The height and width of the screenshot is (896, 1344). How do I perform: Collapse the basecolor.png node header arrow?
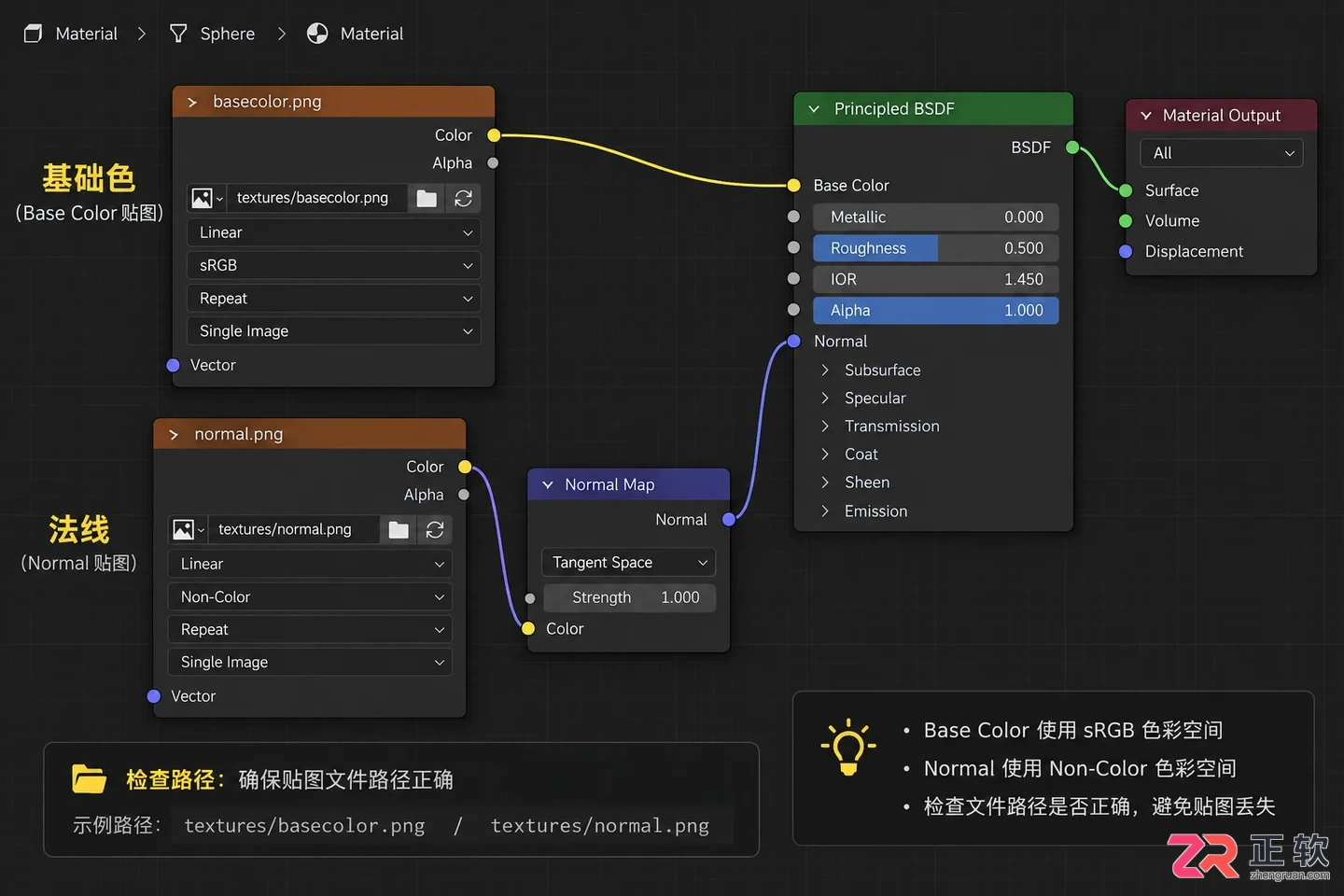pyautogui.click(x=192, y=102)
